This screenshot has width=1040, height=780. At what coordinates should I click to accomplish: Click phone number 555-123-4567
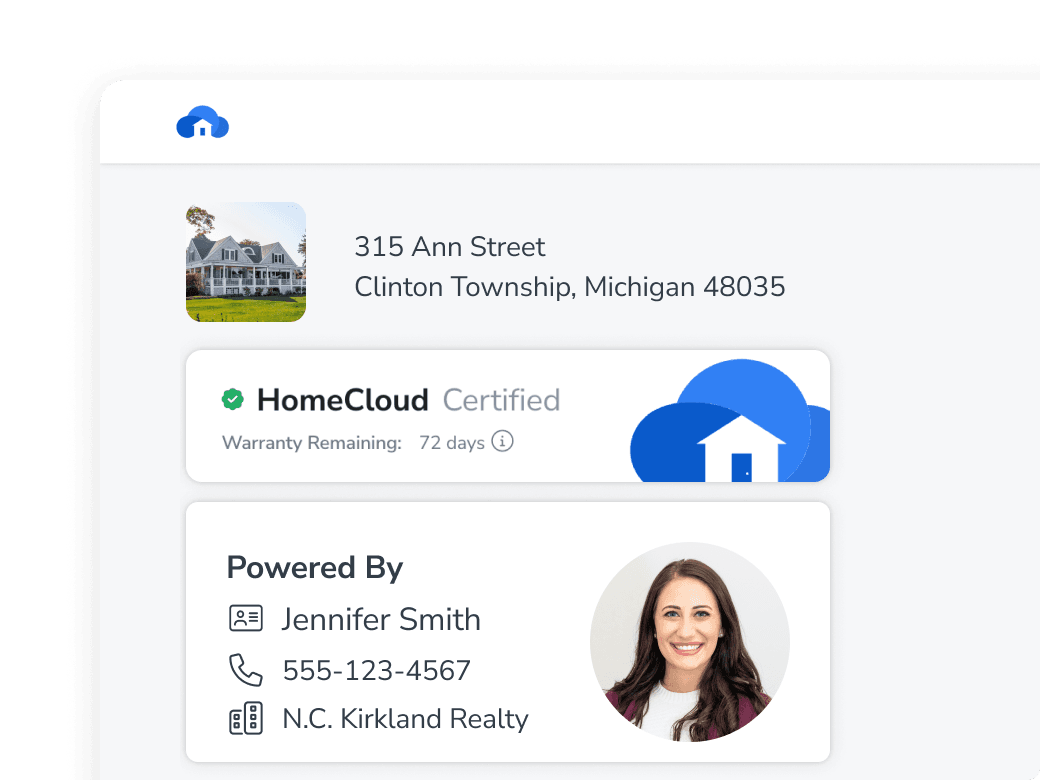pos(377,671)
